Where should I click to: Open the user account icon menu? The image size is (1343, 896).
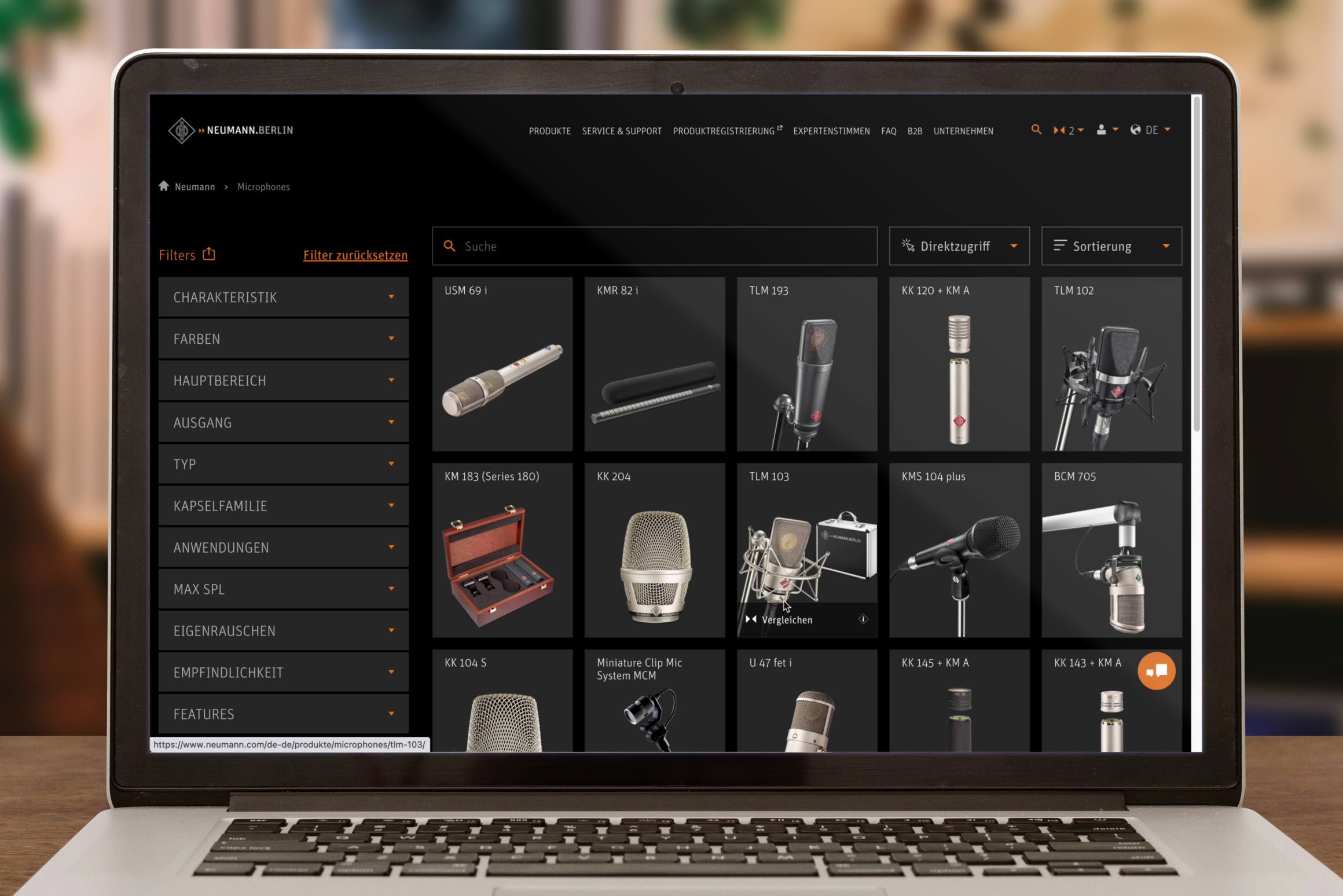coord(1101,130)
